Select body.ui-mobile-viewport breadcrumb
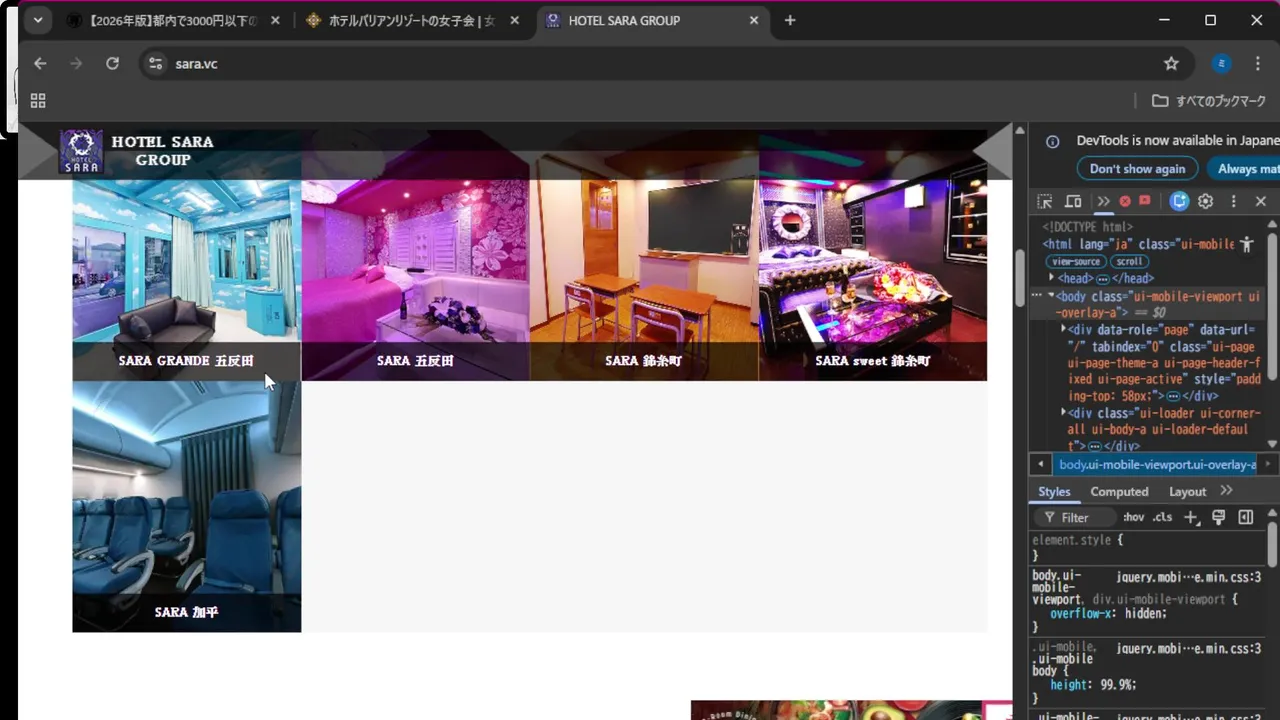Image resolution: width=1280 pixels, height=720 pixels. 1158,465
